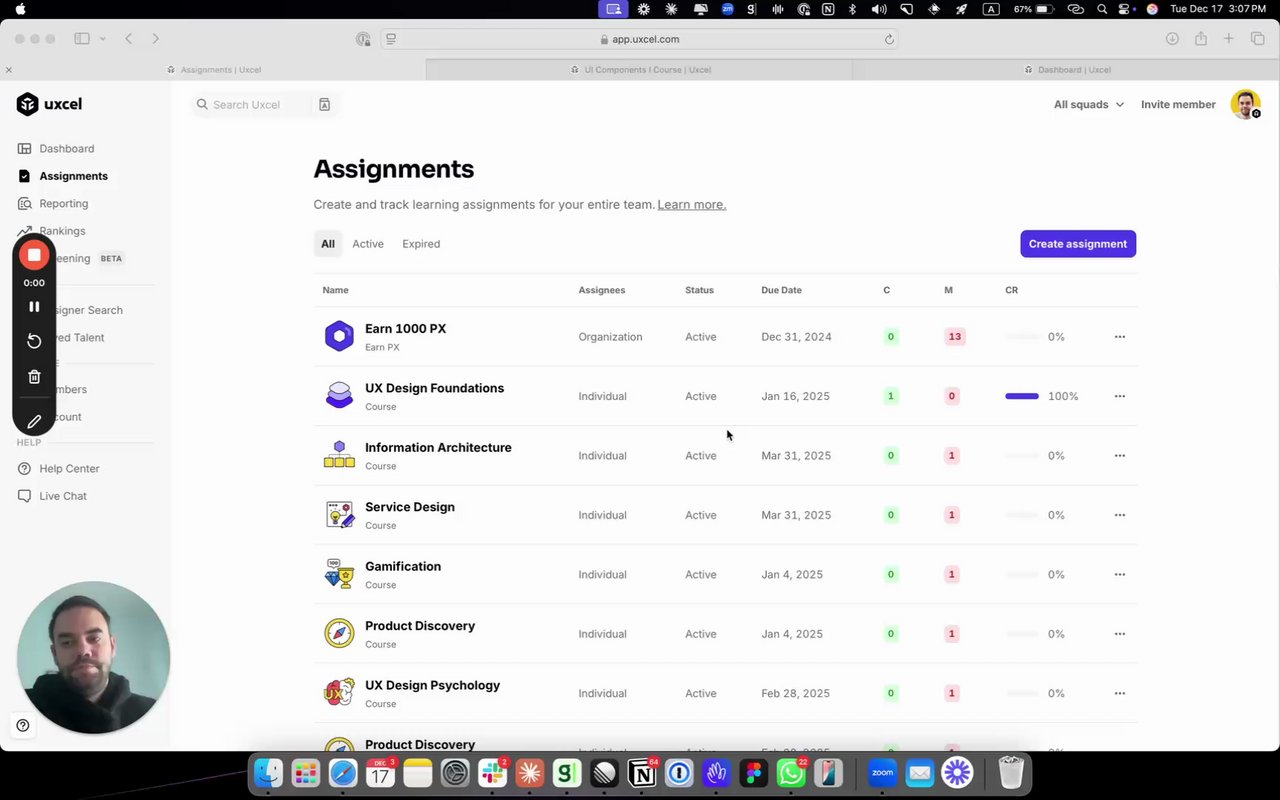Click the Due Date column header

pyautogui.click(x=781, y=290)
